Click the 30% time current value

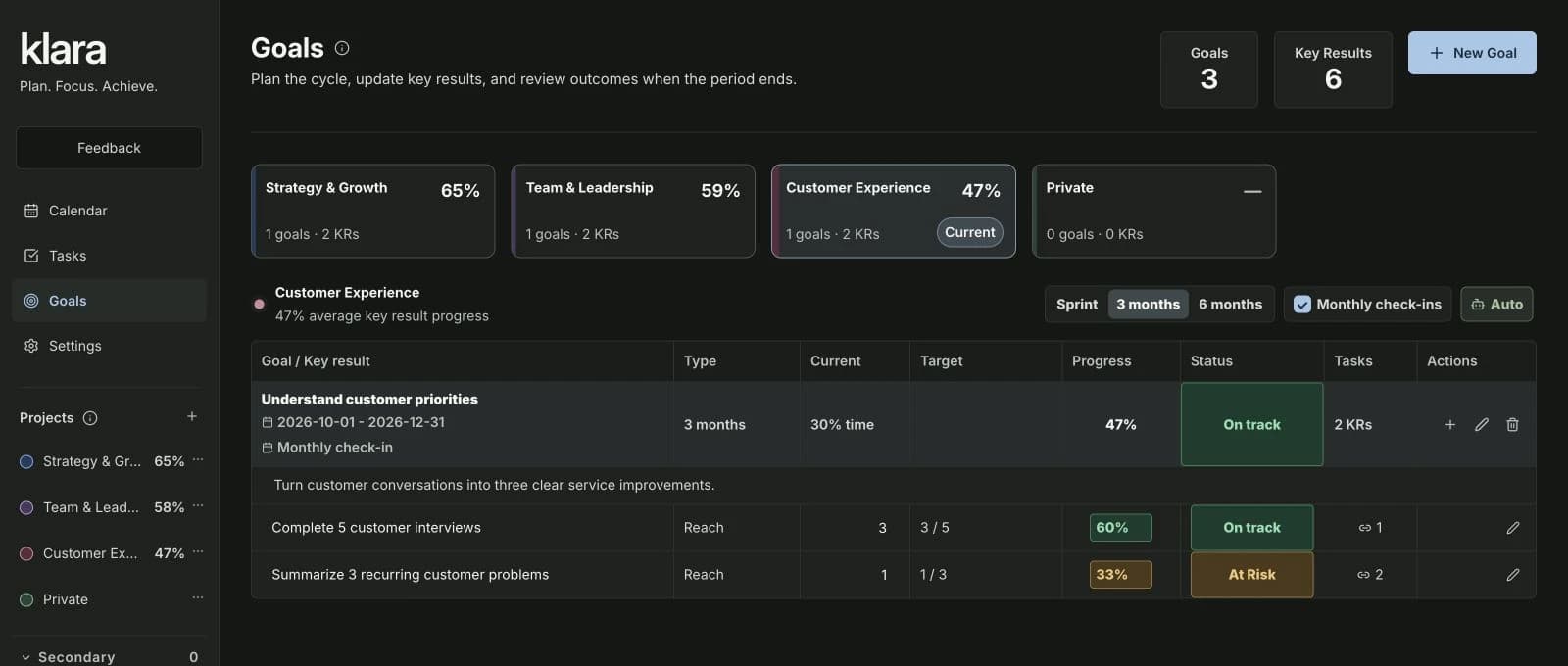(x=842, y=424)
